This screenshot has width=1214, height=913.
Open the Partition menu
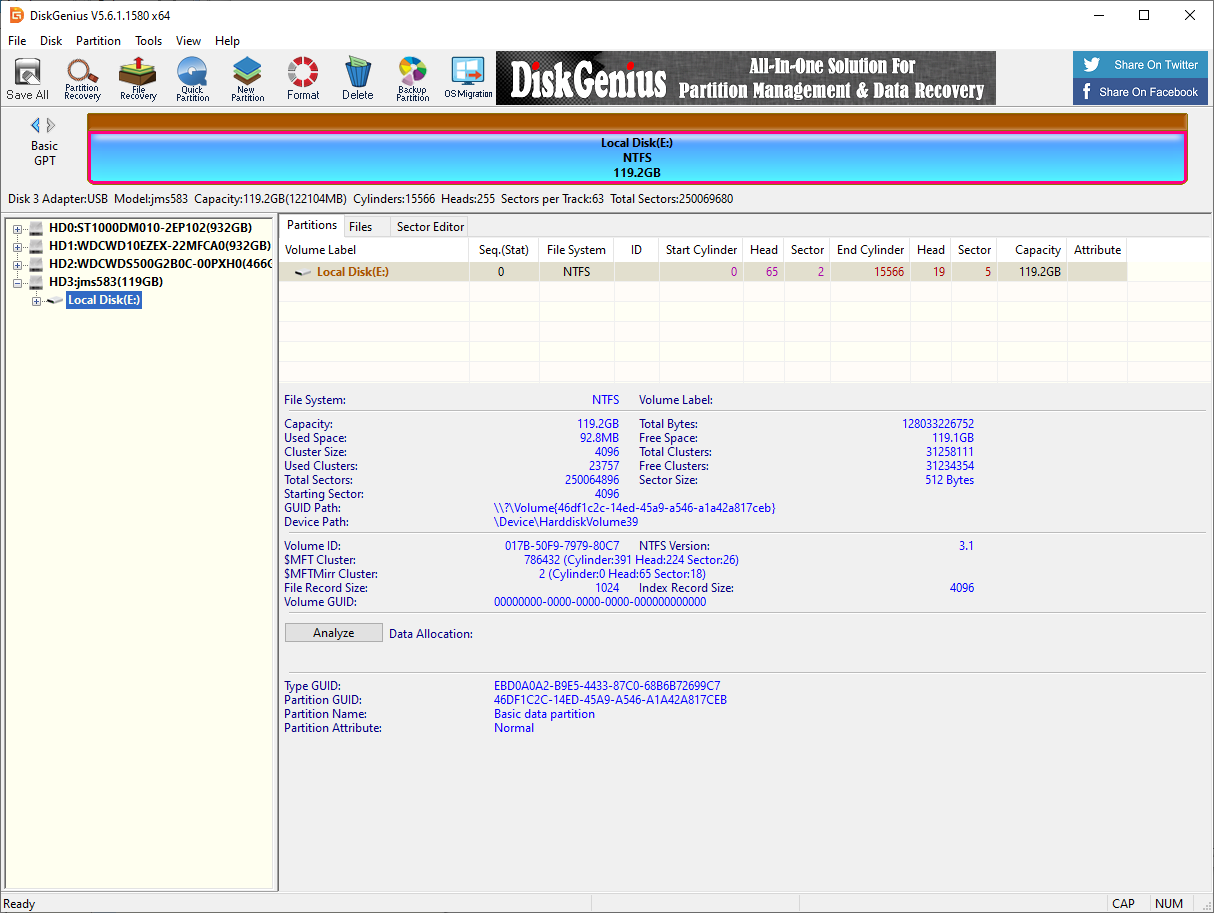pos(98,41)
